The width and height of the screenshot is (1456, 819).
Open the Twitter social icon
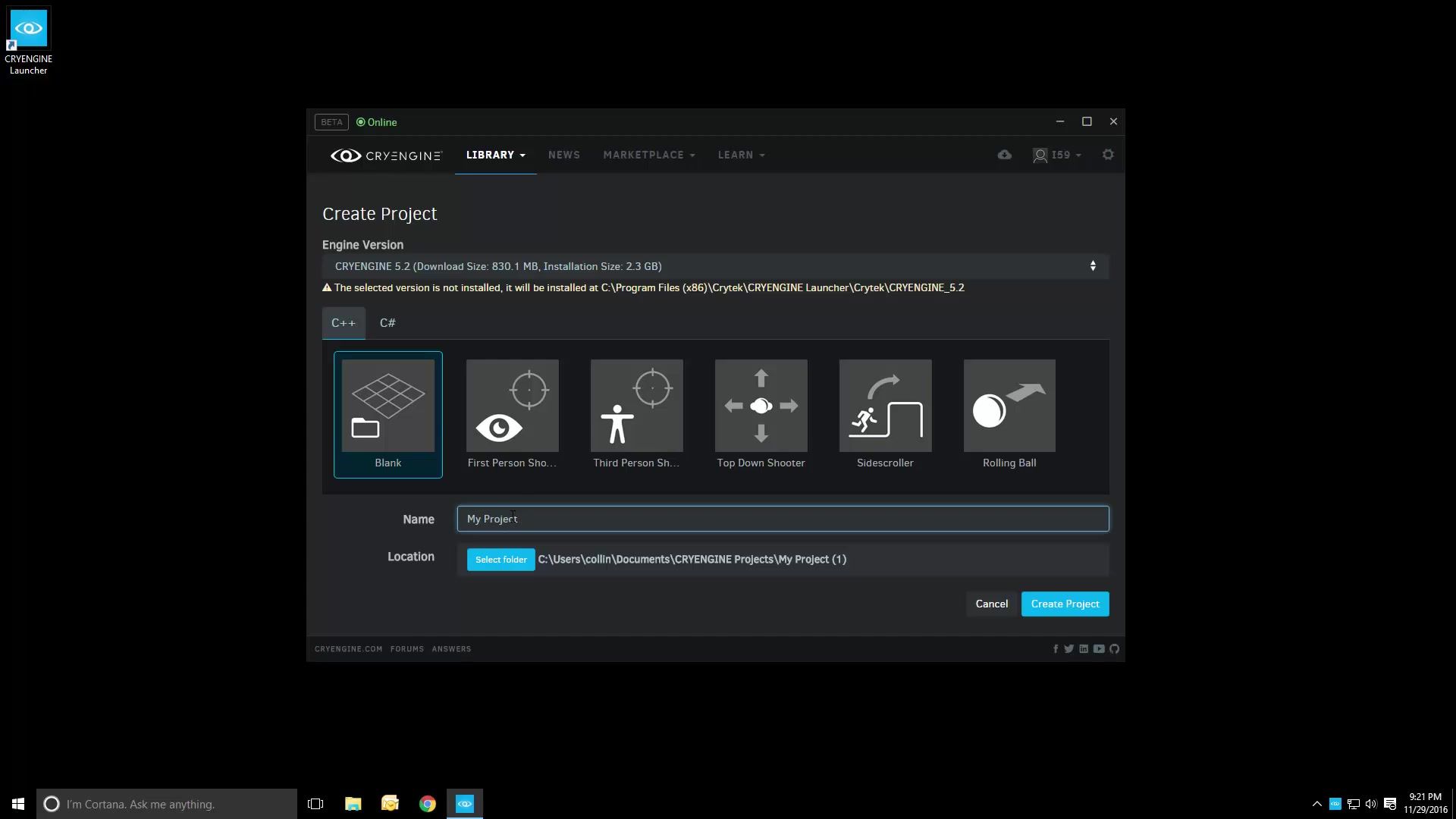pos(1068,649)
